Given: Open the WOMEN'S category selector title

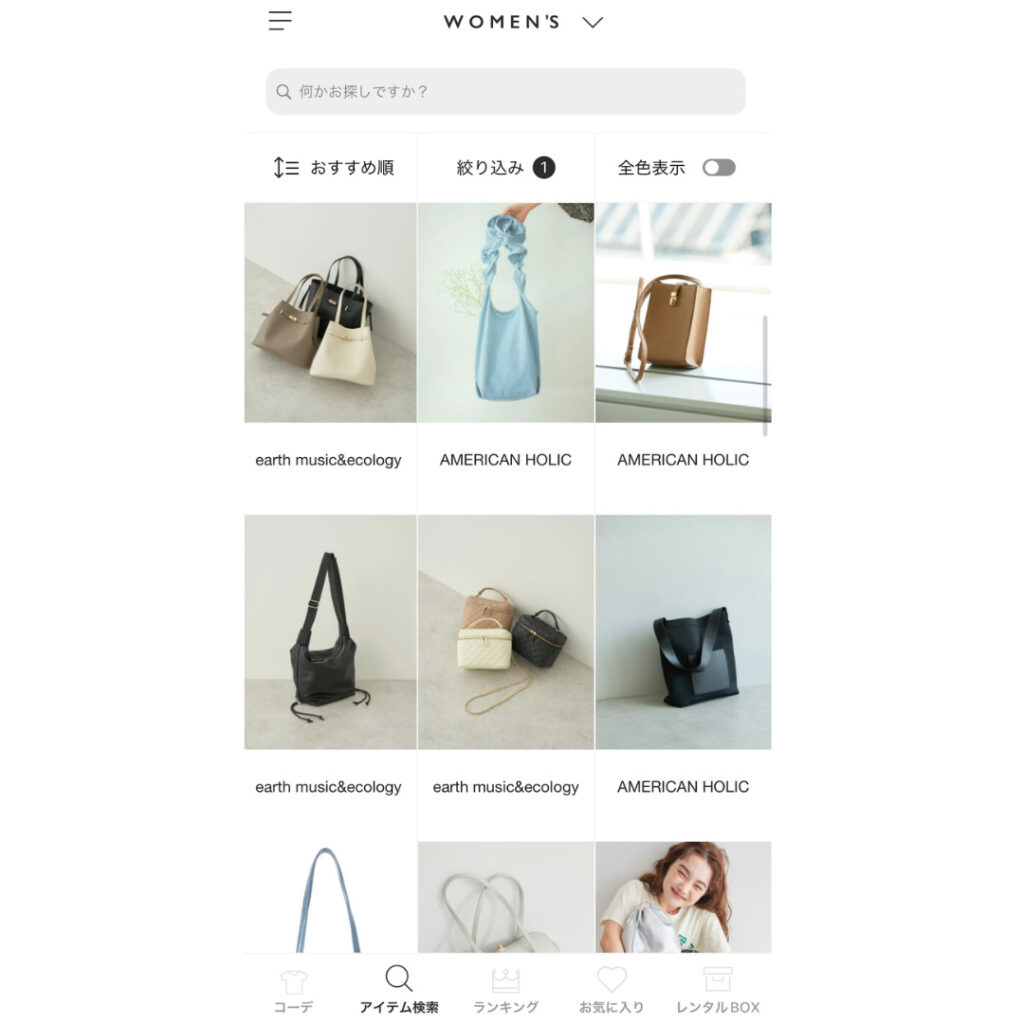Looking at the screenshot, I should pos(502,22).
